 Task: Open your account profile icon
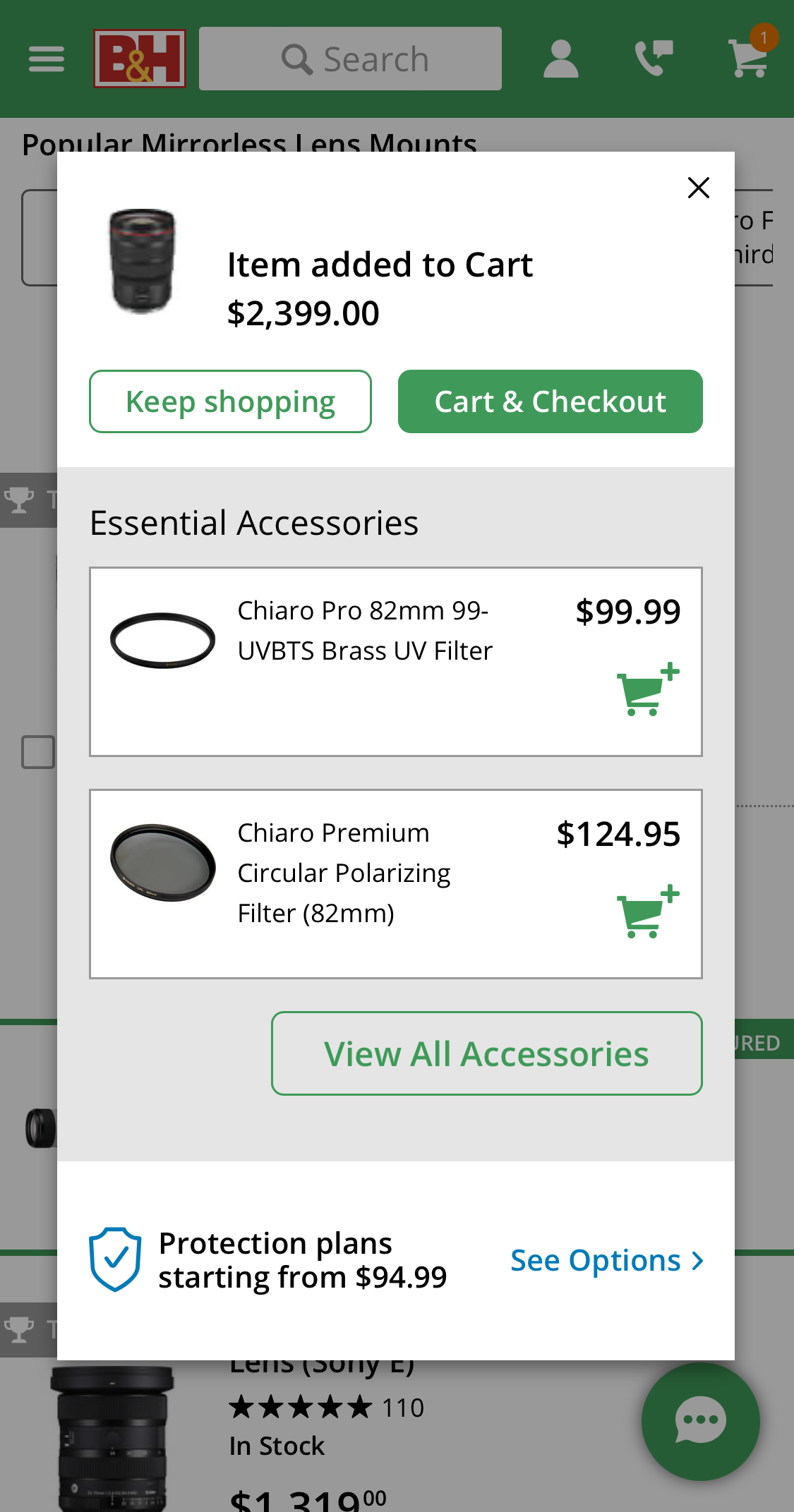point(560,59)
